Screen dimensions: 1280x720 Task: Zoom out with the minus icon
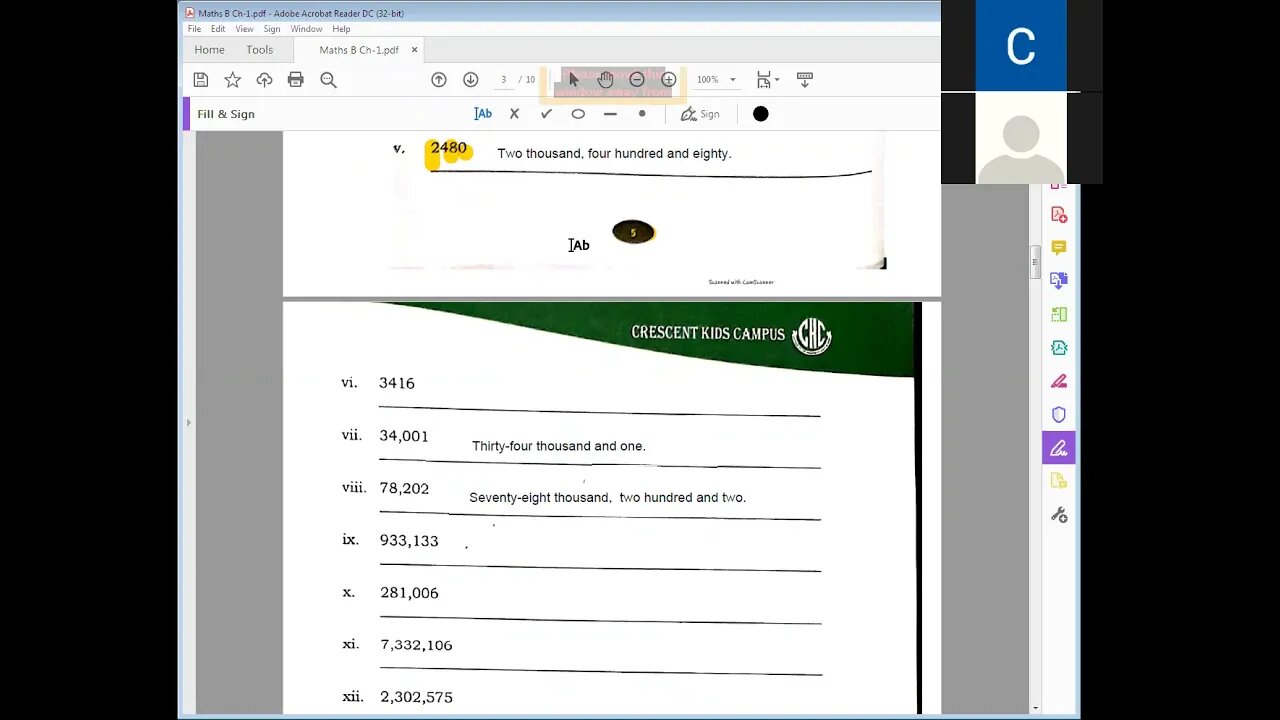637,80
